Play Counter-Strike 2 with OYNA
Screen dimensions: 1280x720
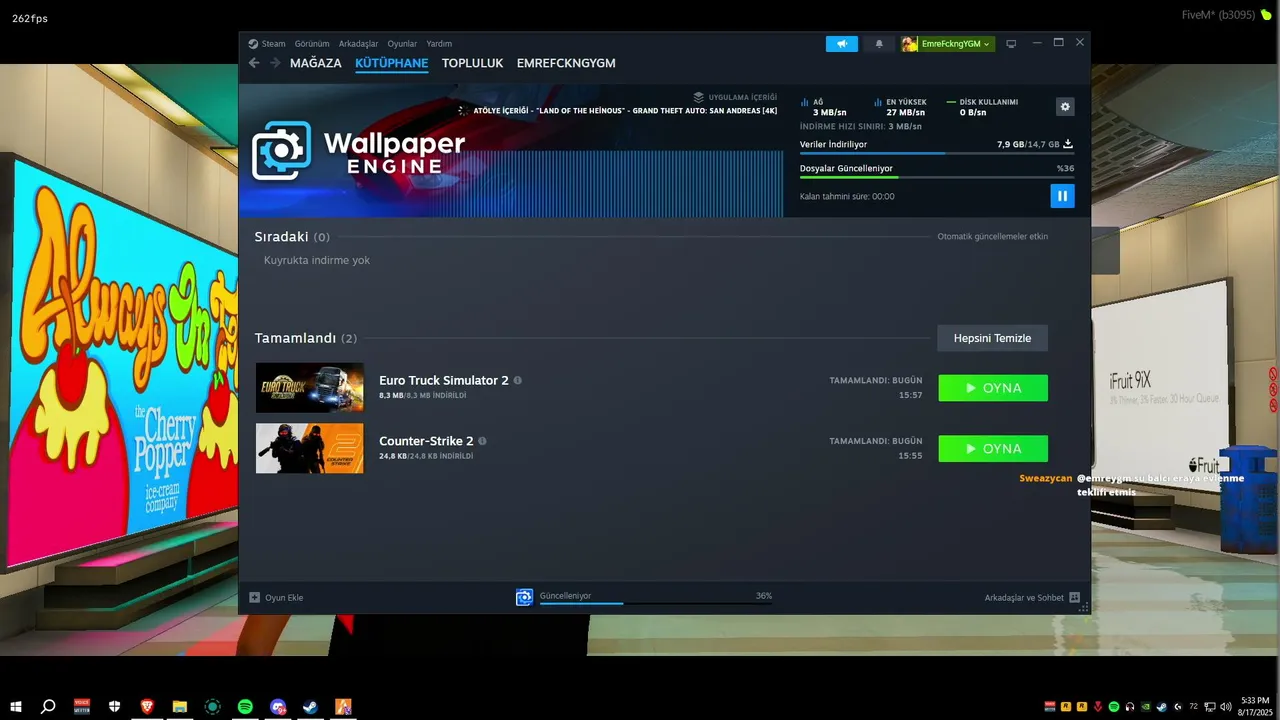993,449
